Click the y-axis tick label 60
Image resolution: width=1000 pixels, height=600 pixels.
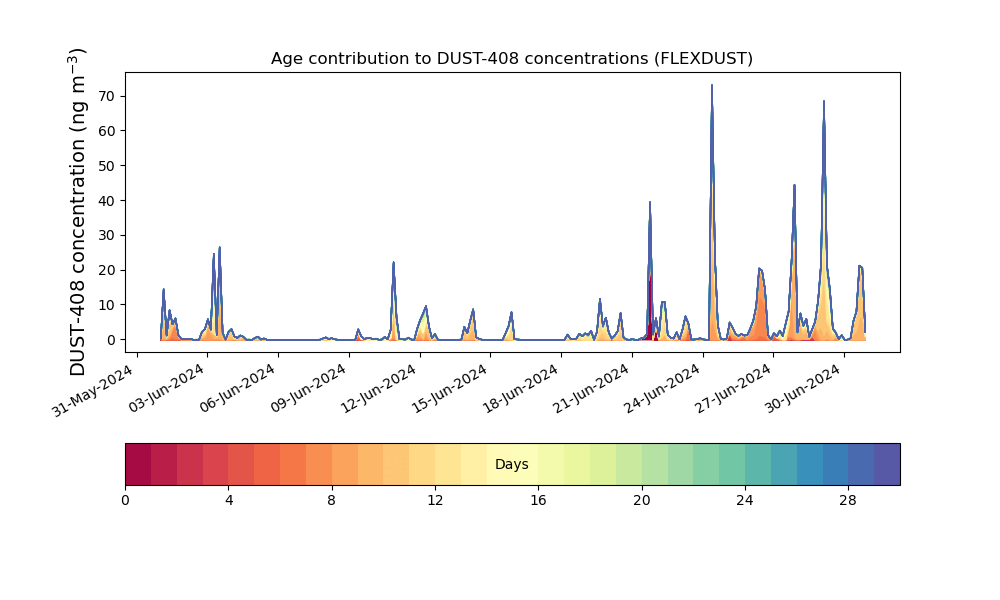[107, 131]
